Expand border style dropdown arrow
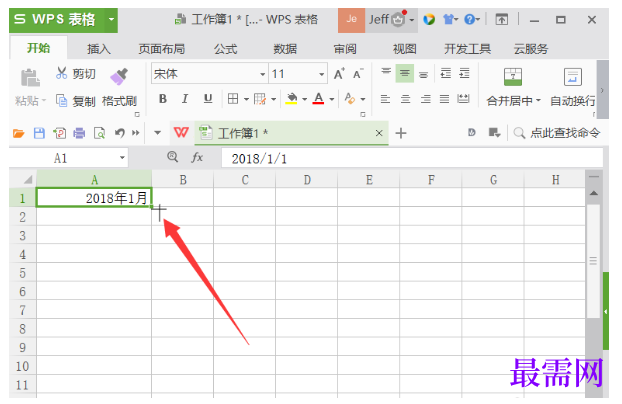The image size is (622, 404). pyautogui.click(x=246, y=99)
